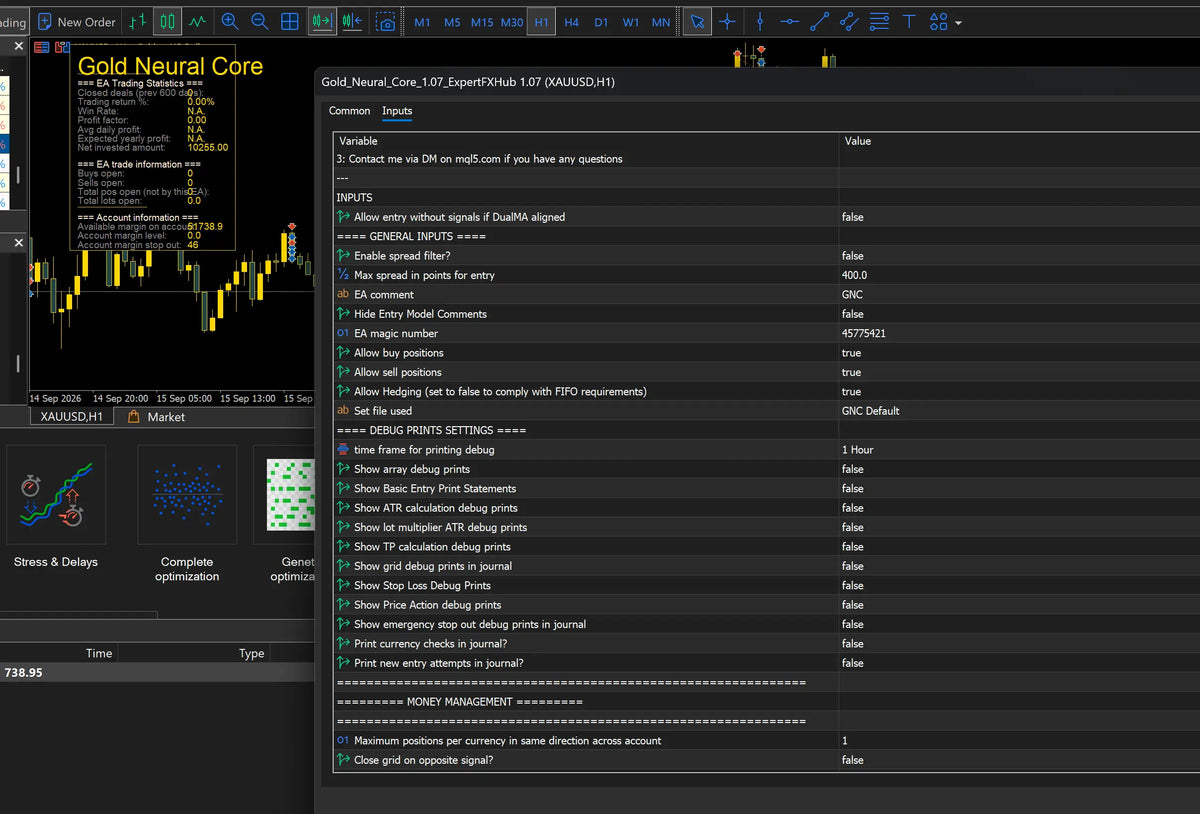Switch to the Inputs tab

pos(397,111)
